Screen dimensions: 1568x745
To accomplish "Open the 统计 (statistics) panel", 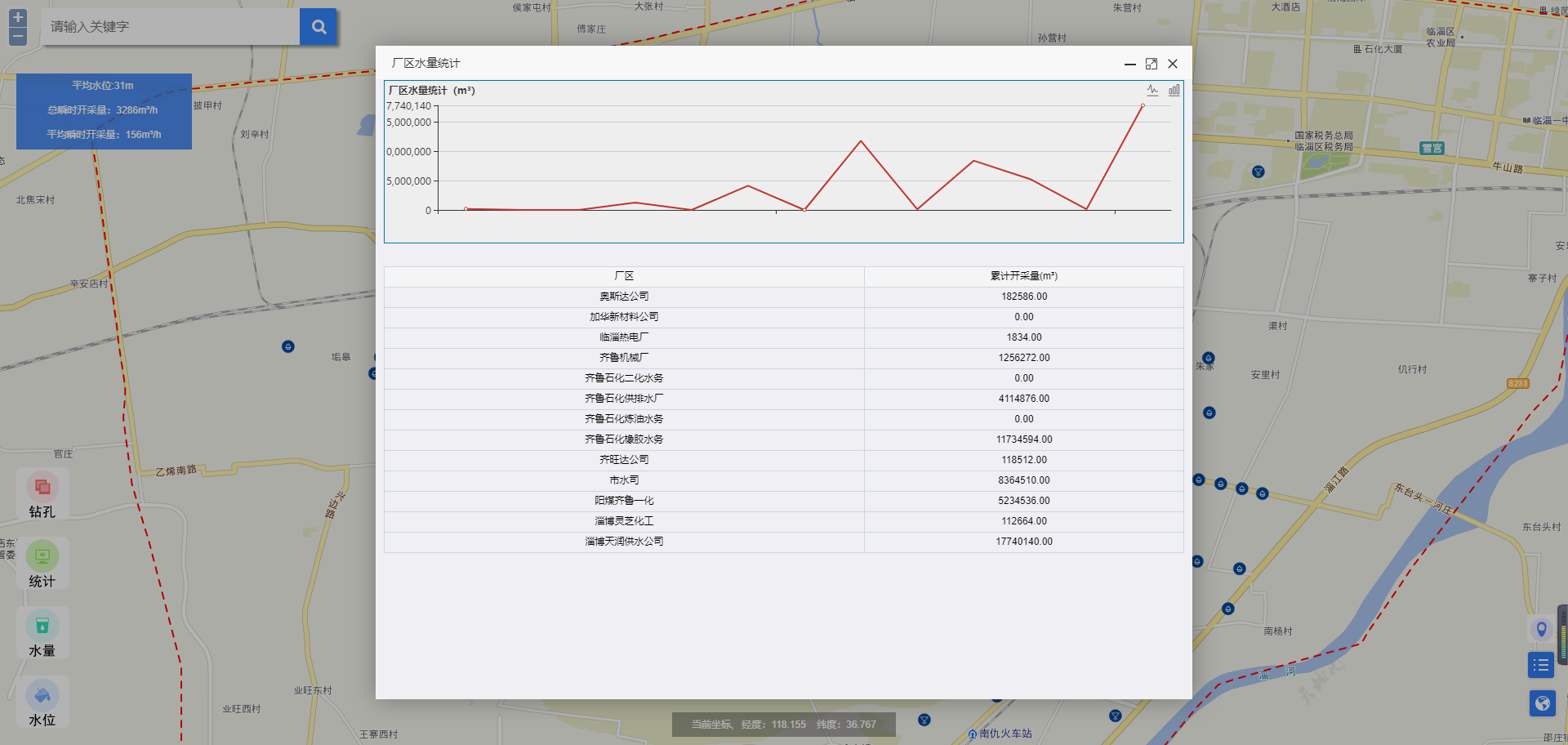I will click(x=42, y=564).
